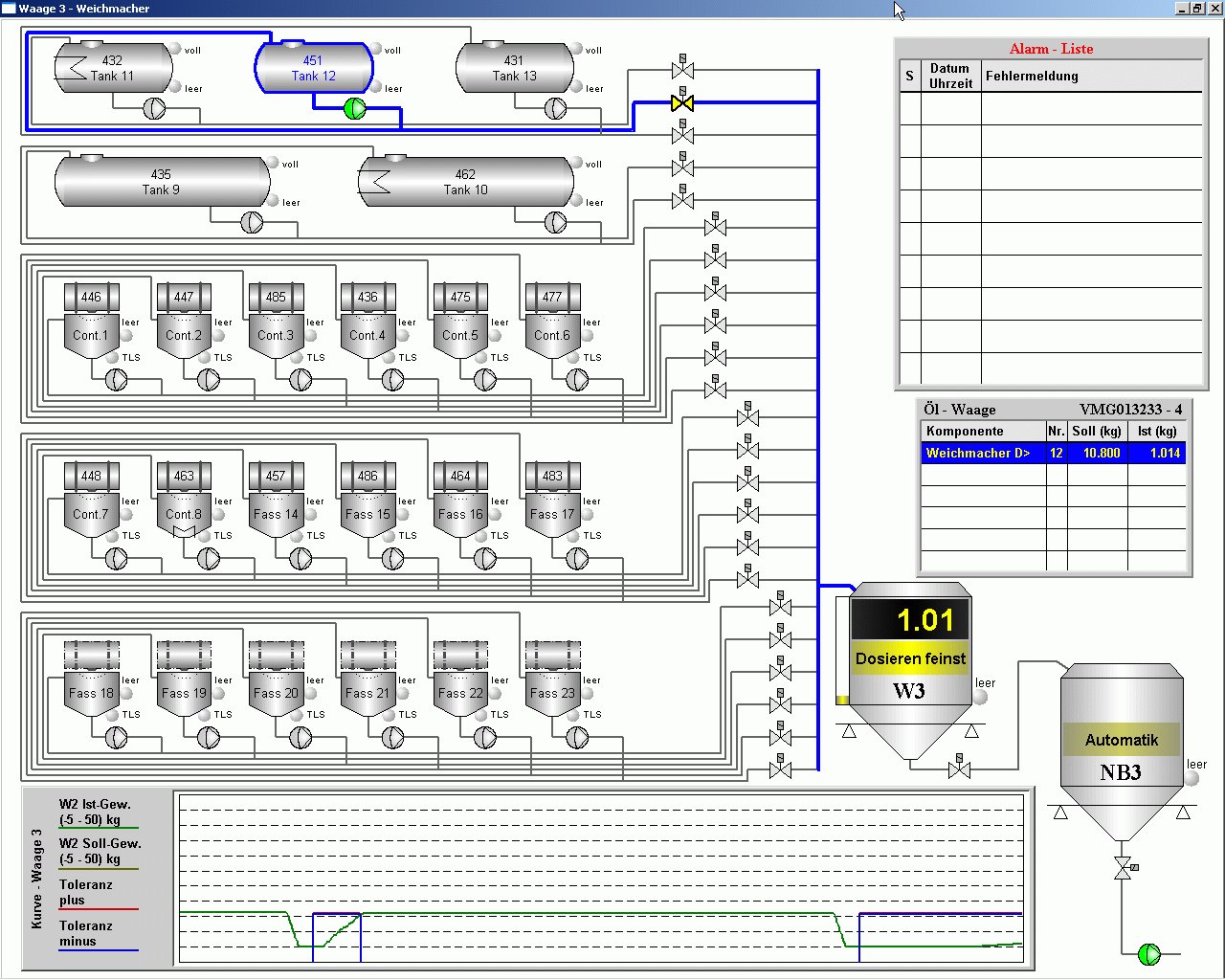Screen dimensions: 1225x980
Task: Click the pump below Tank 10
Action: coord(555,222)
